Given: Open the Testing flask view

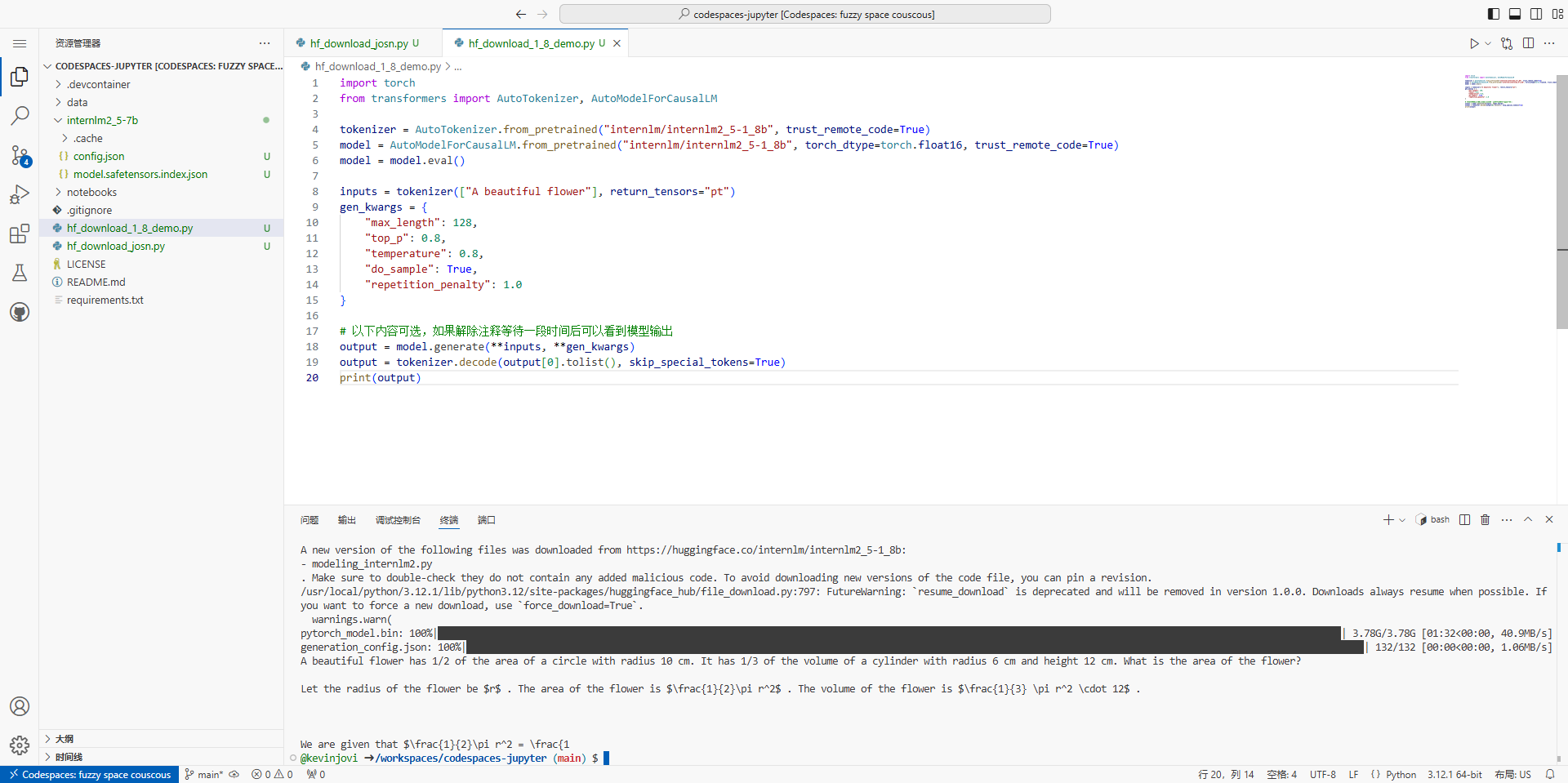Looking at the screenshot, I should pos(20,273).
